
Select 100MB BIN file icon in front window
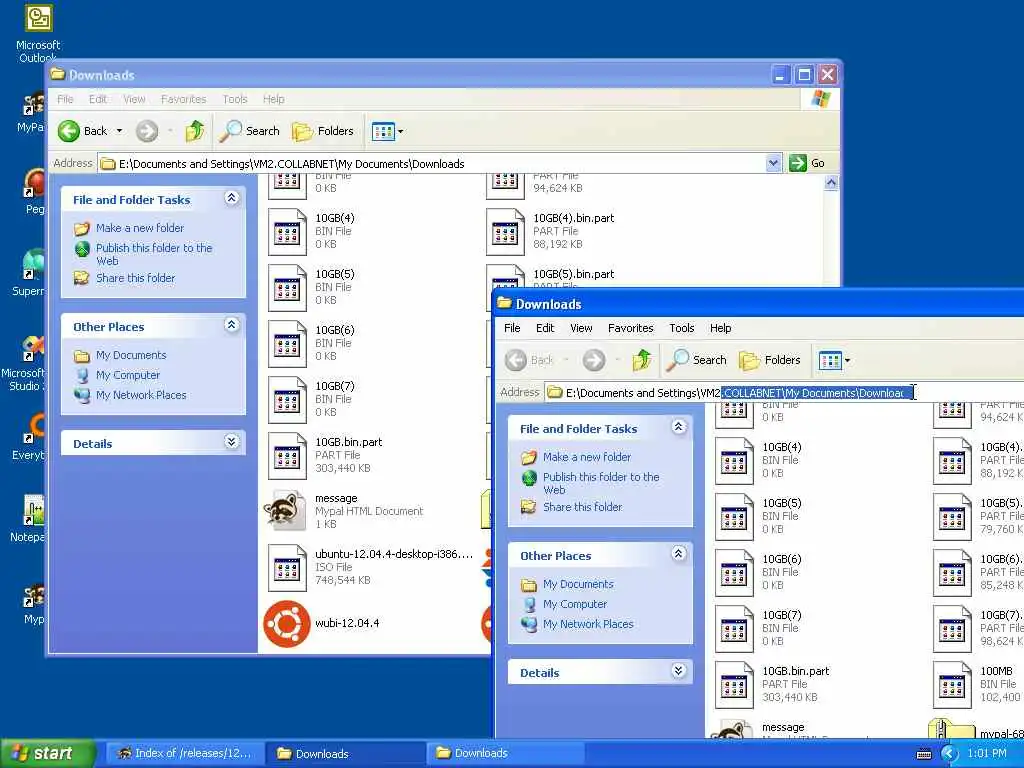click(x=952, y=685)
